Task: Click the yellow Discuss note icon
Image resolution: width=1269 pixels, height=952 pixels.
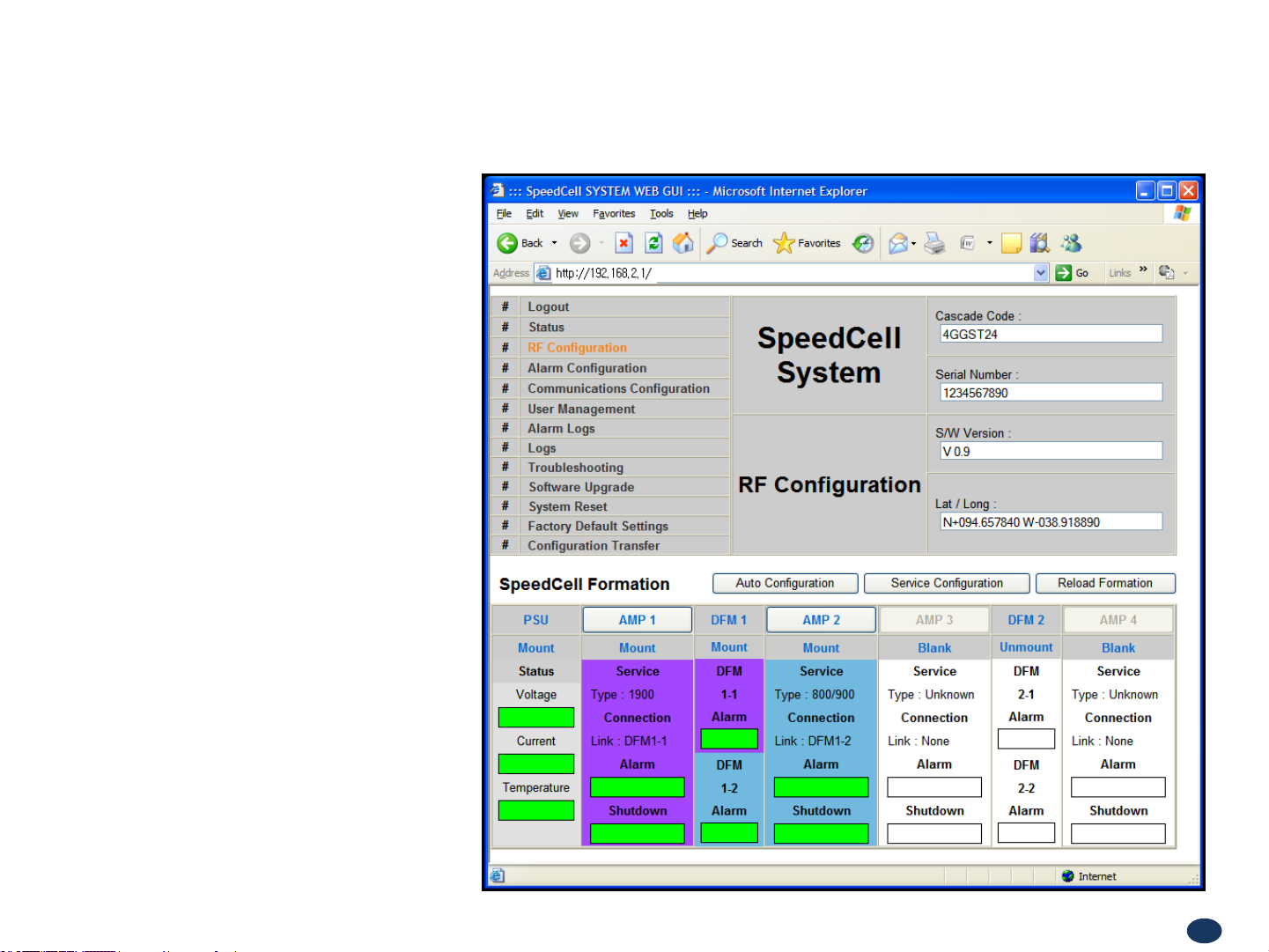Action: [1011, 243]
